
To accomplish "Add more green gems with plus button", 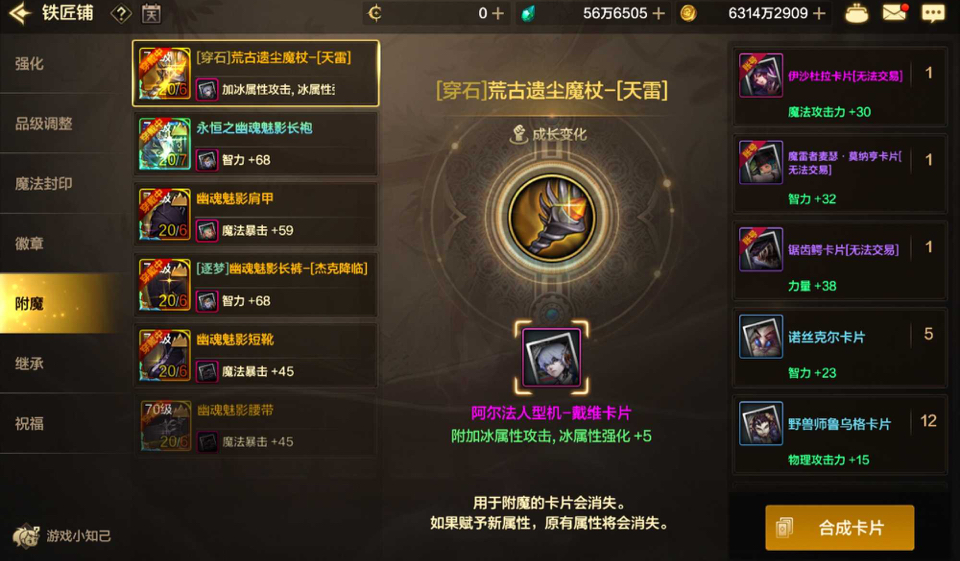I will tap(658, 13).
